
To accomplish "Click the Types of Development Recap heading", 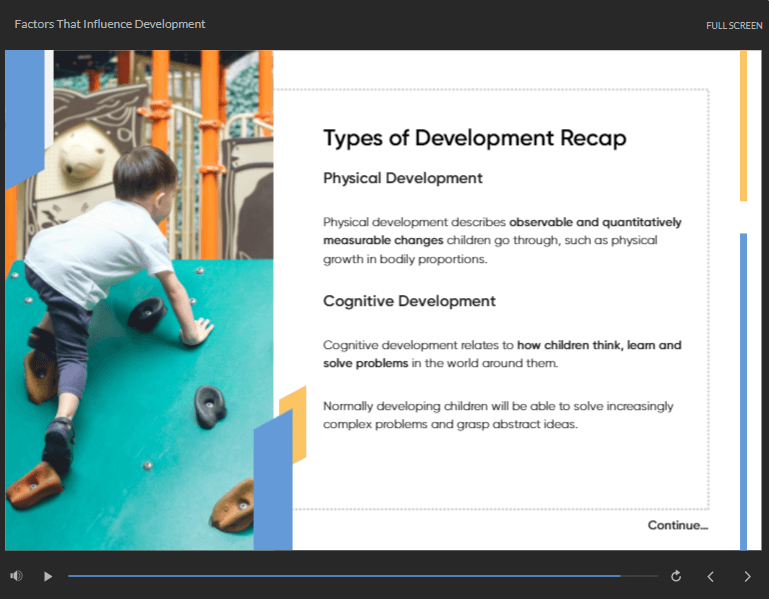I will point(474,138).
